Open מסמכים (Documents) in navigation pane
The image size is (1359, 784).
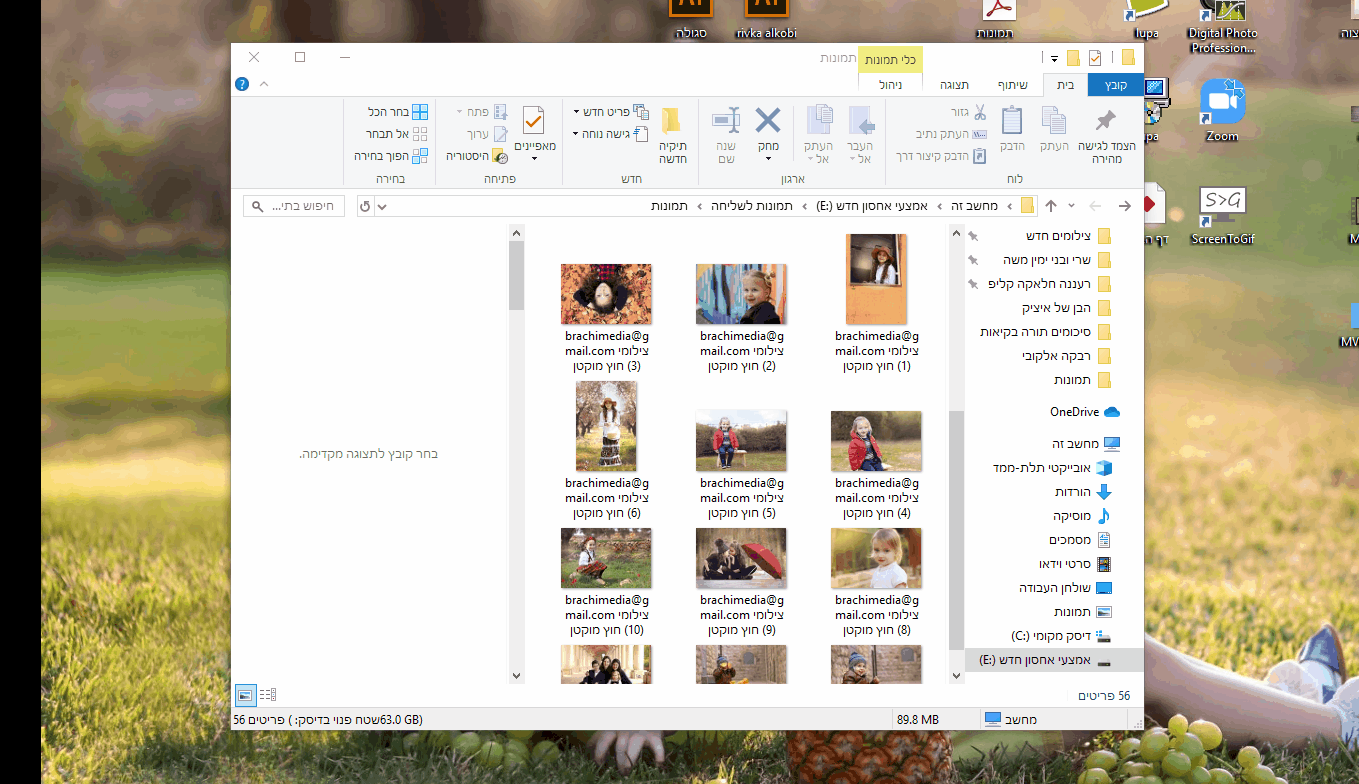[1079, 540]
